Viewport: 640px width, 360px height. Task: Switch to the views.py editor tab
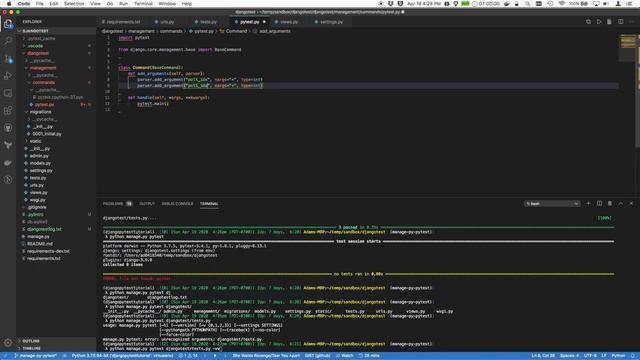289,22
